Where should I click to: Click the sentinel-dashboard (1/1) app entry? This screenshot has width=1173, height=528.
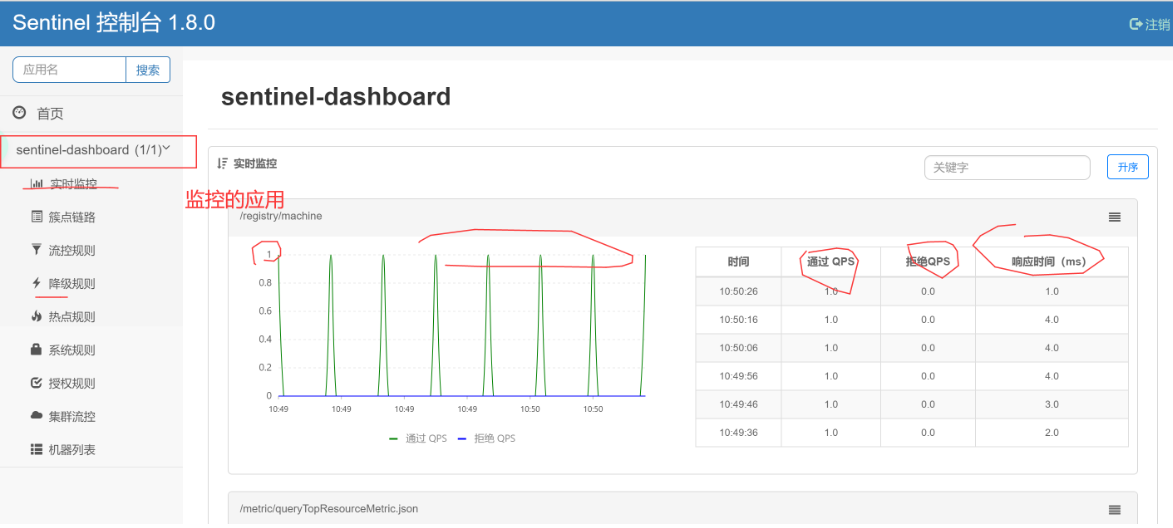(91, 150)
